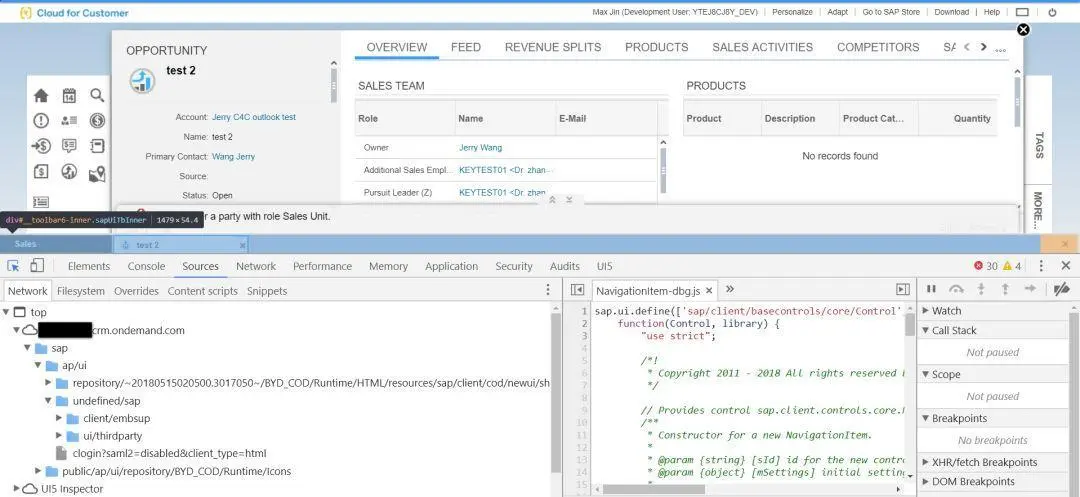The height and width of the screenshot is (497, 1080).
Task: Open Jerry C4C outlook test account link
Action: coord(254,118)
